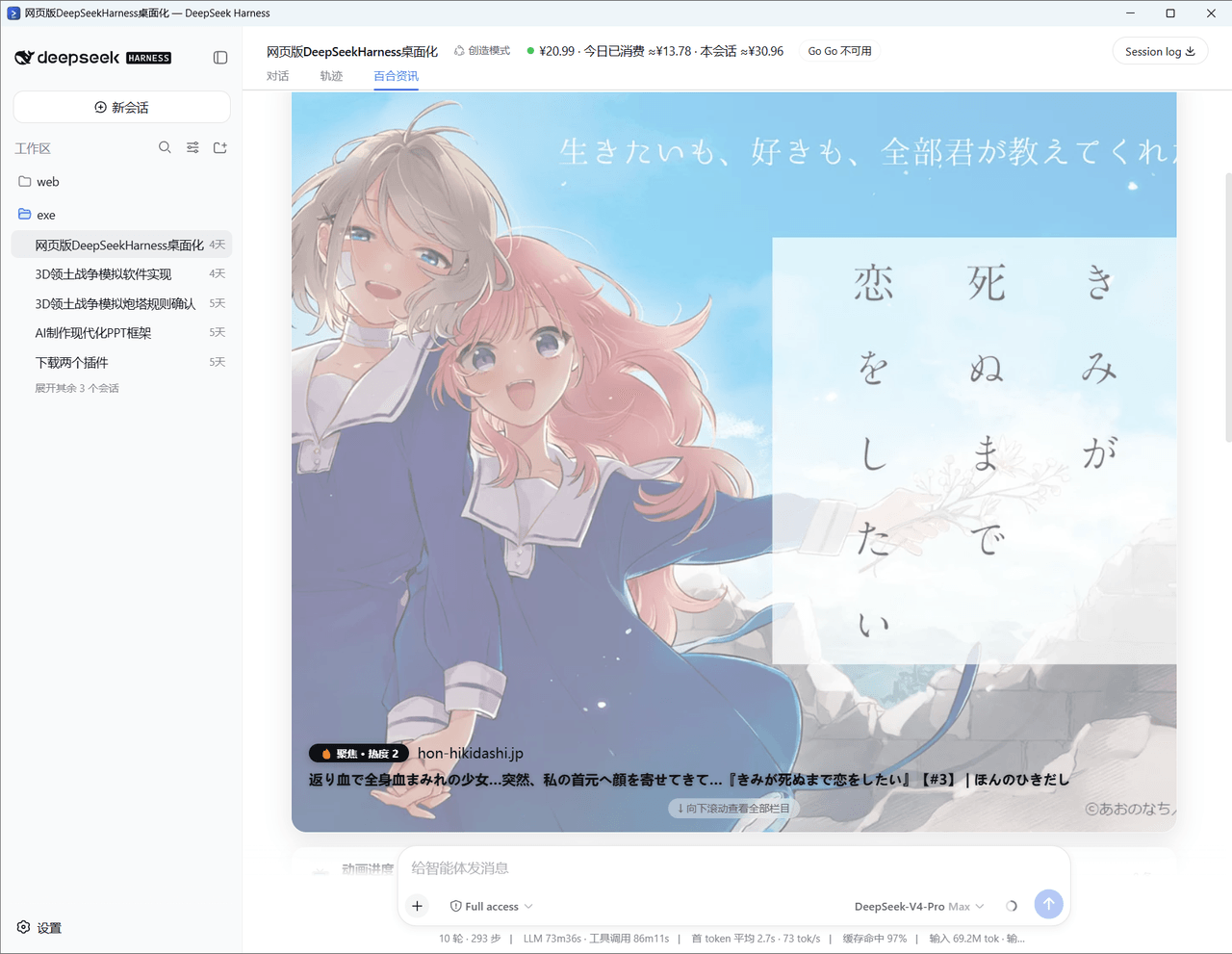1232x954 pixels.
Task: Start a new session with 新会话
Action: [122, 107]
